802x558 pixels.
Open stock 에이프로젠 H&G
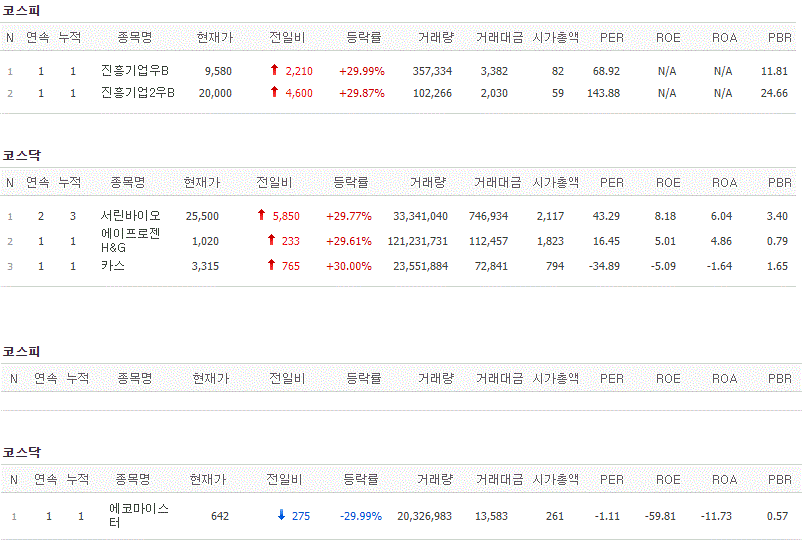click(130, 240)
